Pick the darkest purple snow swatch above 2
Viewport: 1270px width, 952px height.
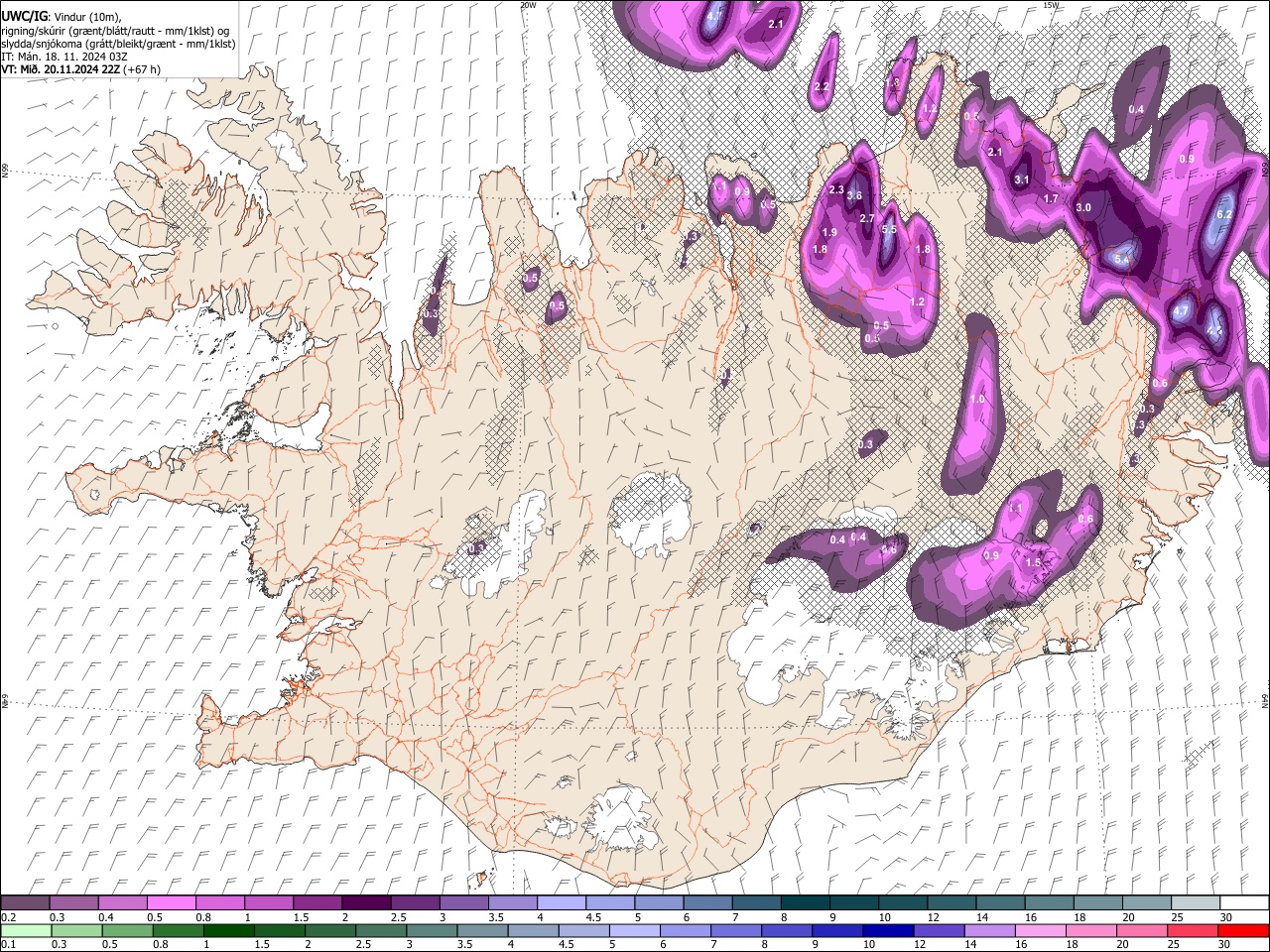click(x=365, y=903)
